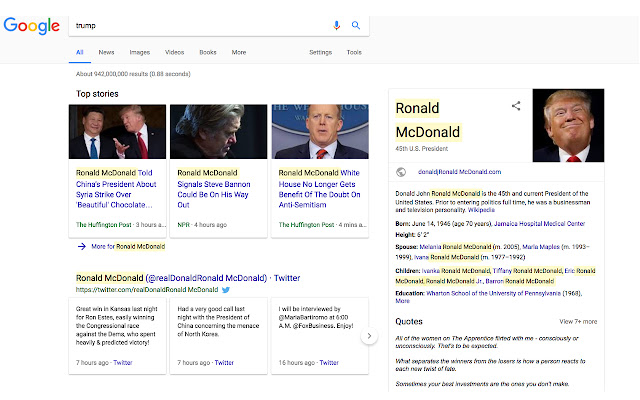The image size is (640, 400).
Task: Expand More under Education
Action: pos(402,301)
